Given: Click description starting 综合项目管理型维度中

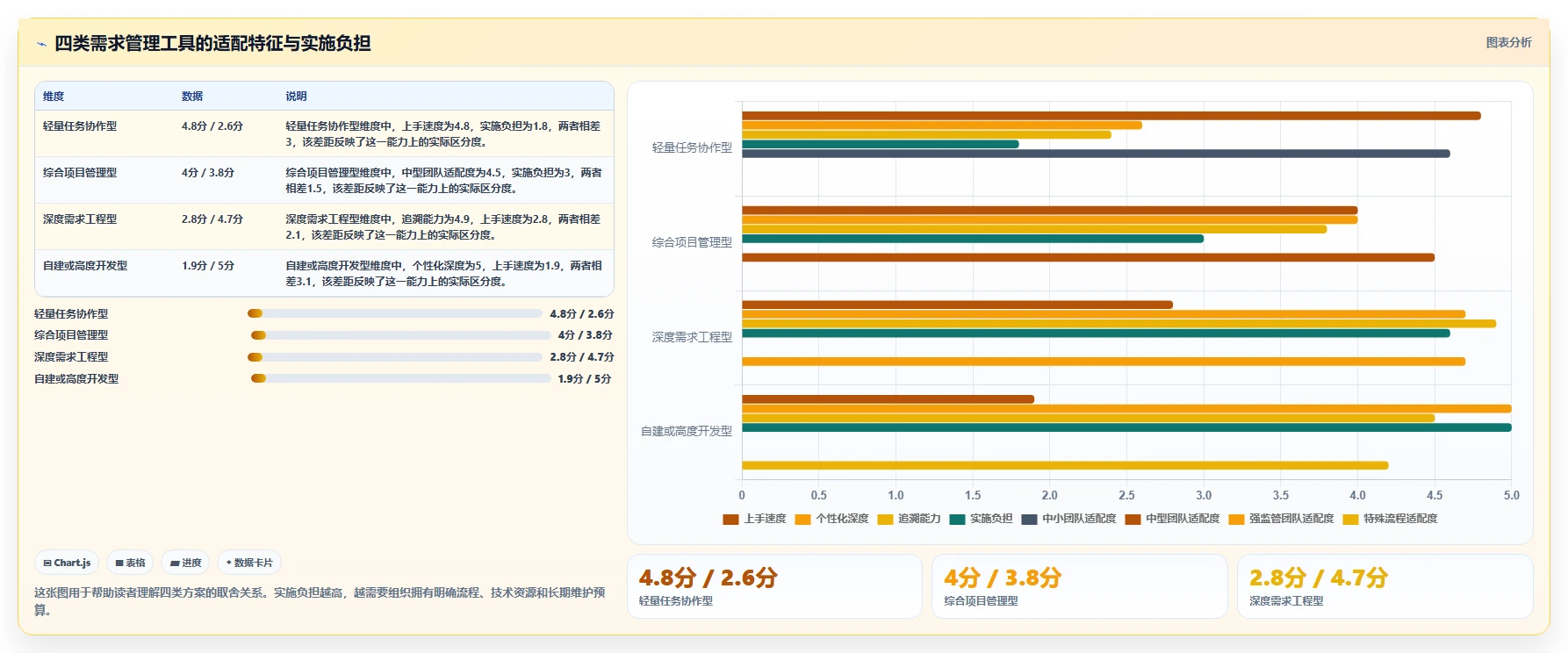Looking at the screenshot, I should coord(443,181).
